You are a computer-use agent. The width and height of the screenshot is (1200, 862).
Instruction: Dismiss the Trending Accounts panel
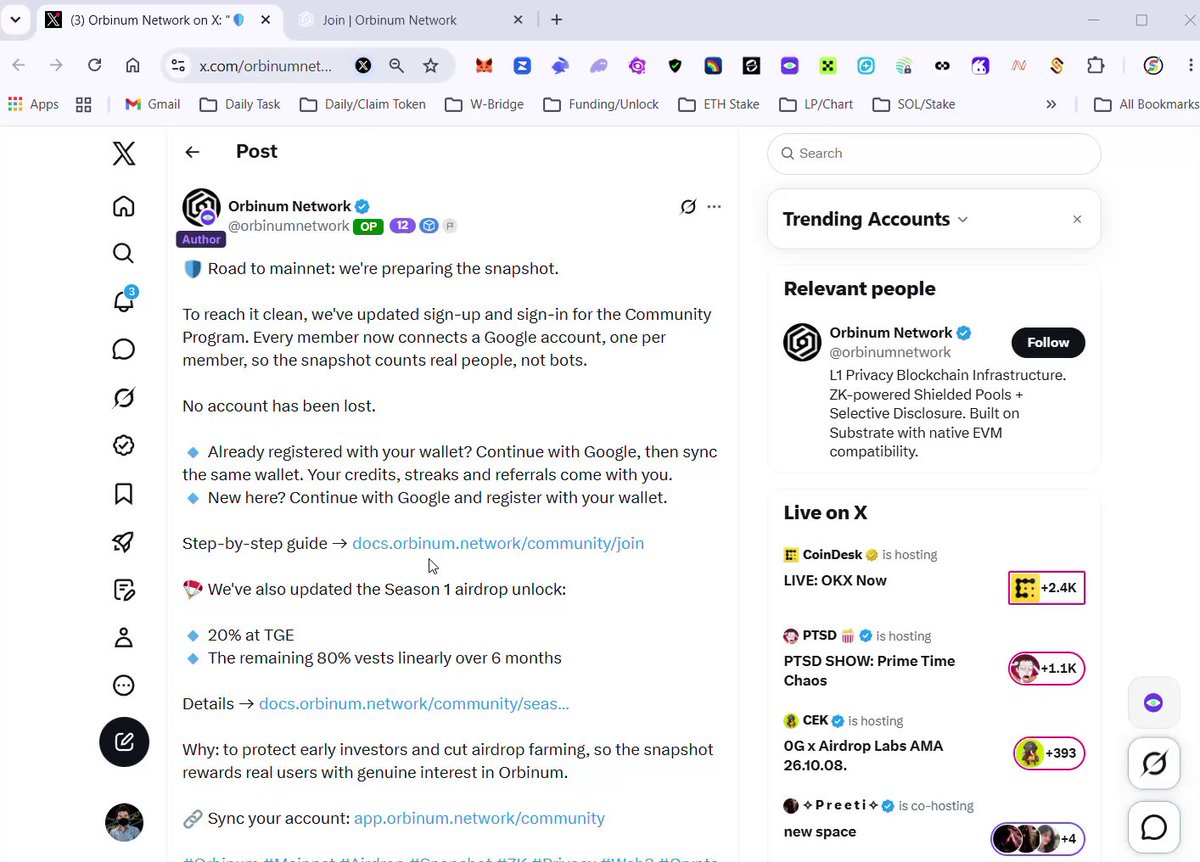point(1077,219)
